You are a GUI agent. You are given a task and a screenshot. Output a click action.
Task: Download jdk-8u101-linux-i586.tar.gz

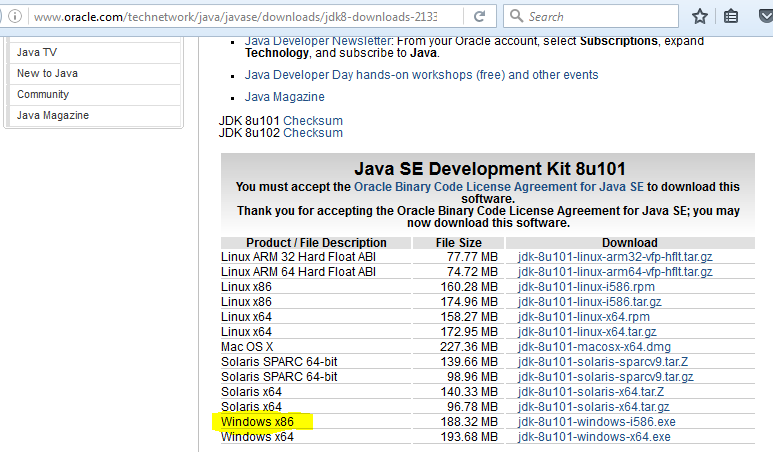590,302
